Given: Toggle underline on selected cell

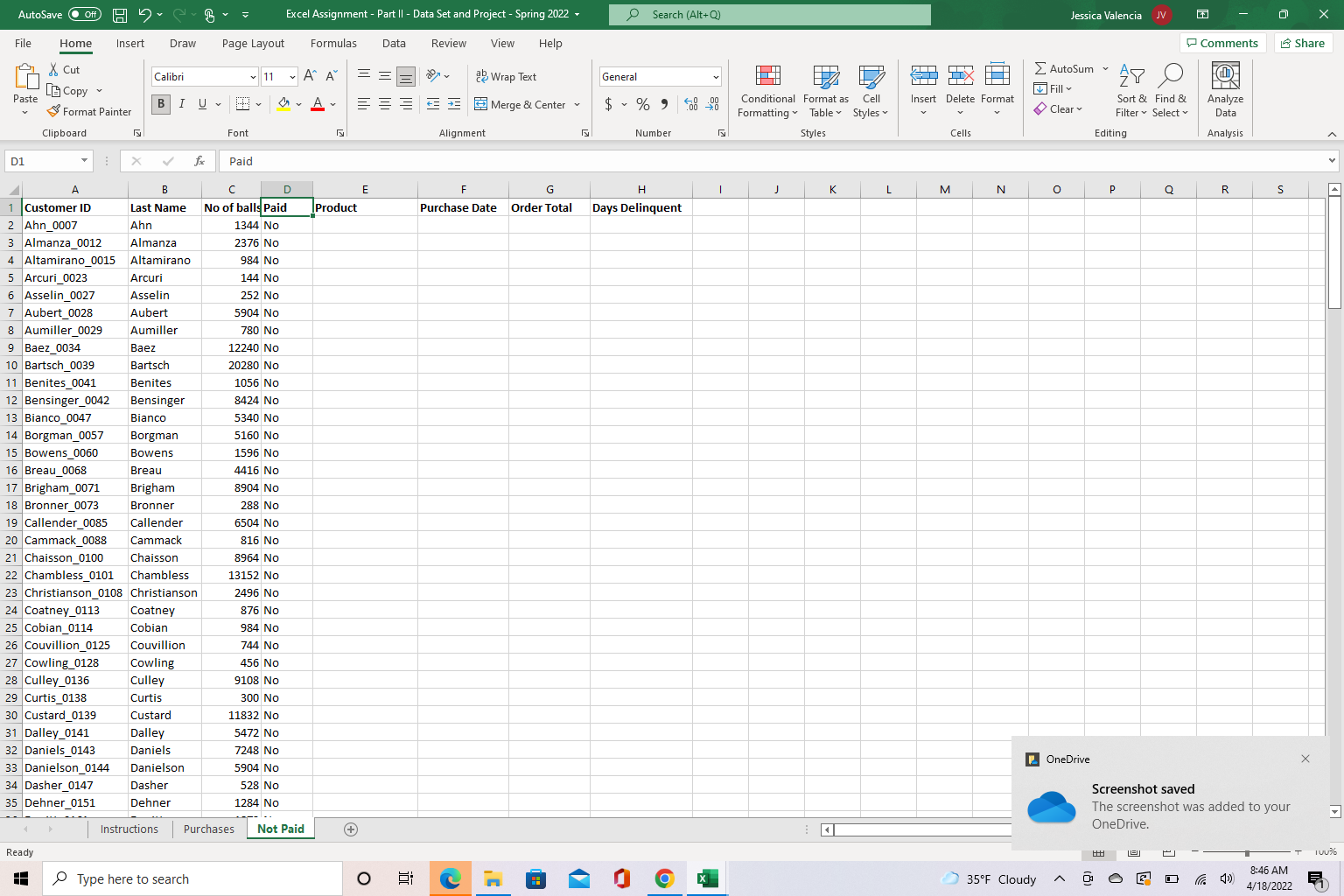Looking at the screenshot, I should [202, 104].
